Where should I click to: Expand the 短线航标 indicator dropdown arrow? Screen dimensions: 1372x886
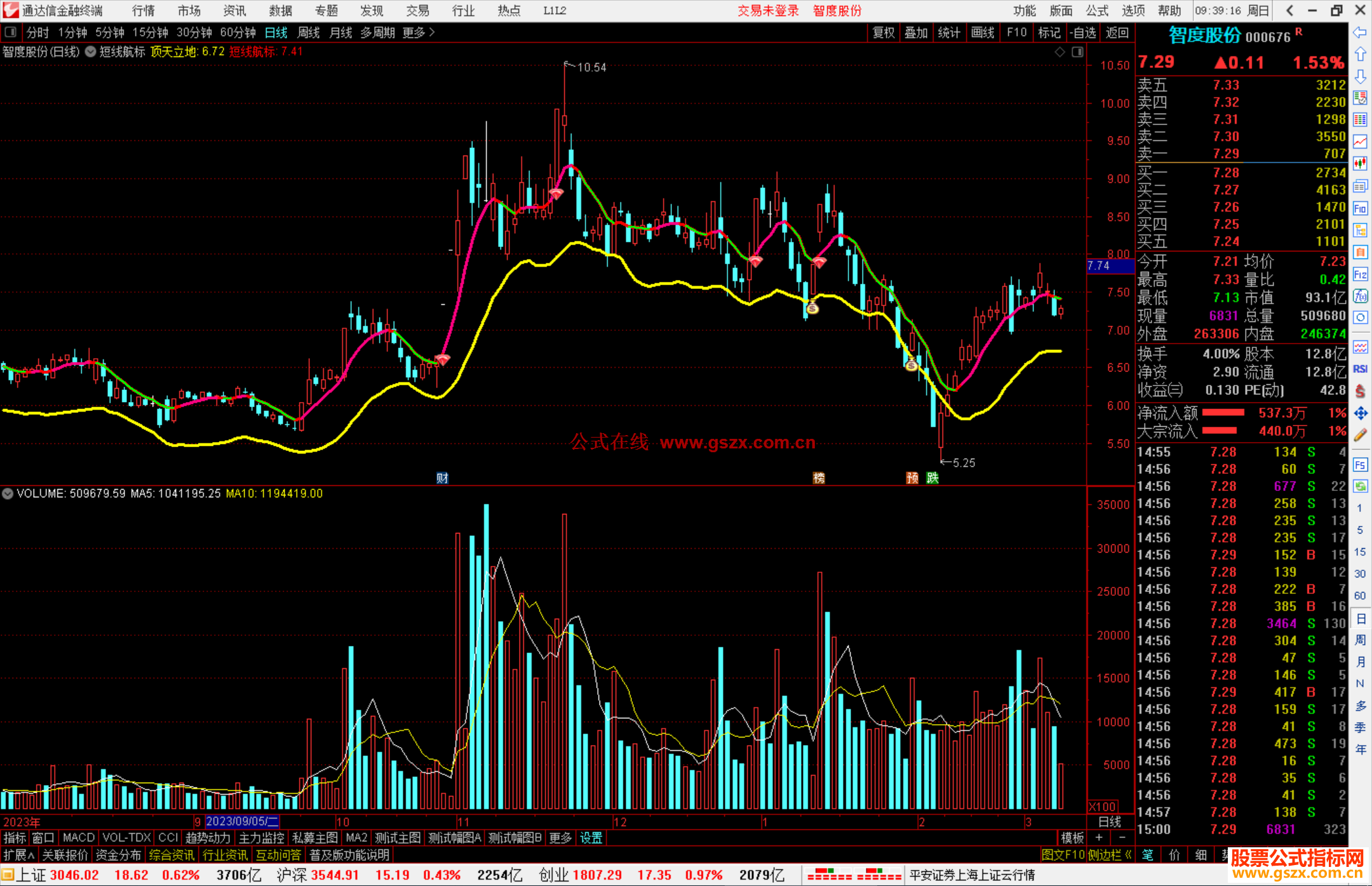[91, 52]
